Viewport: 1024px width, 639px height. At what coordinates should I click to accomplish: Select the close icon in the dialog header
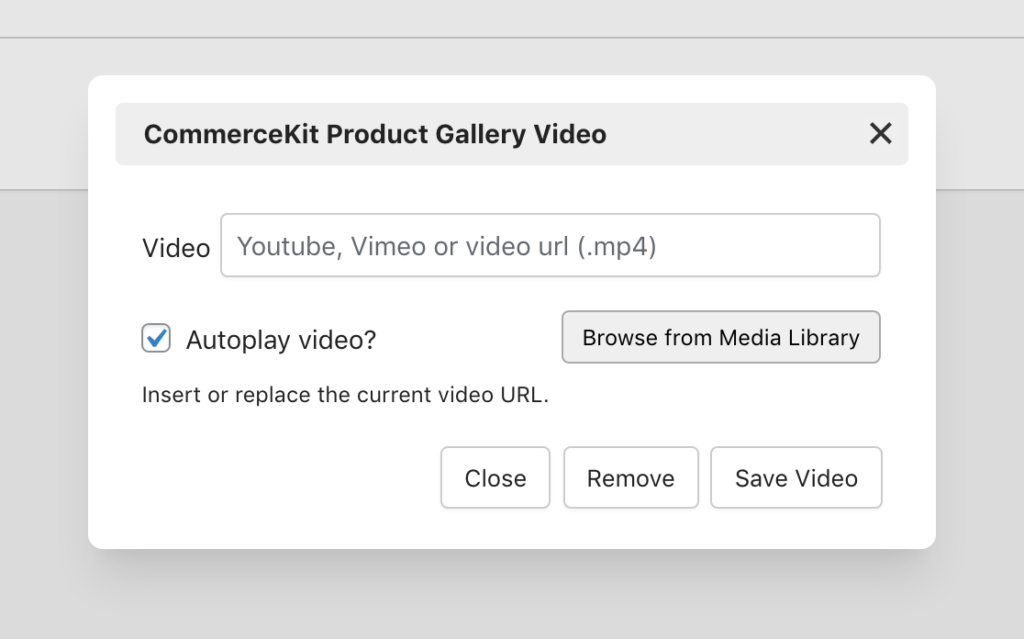point(880,133)
